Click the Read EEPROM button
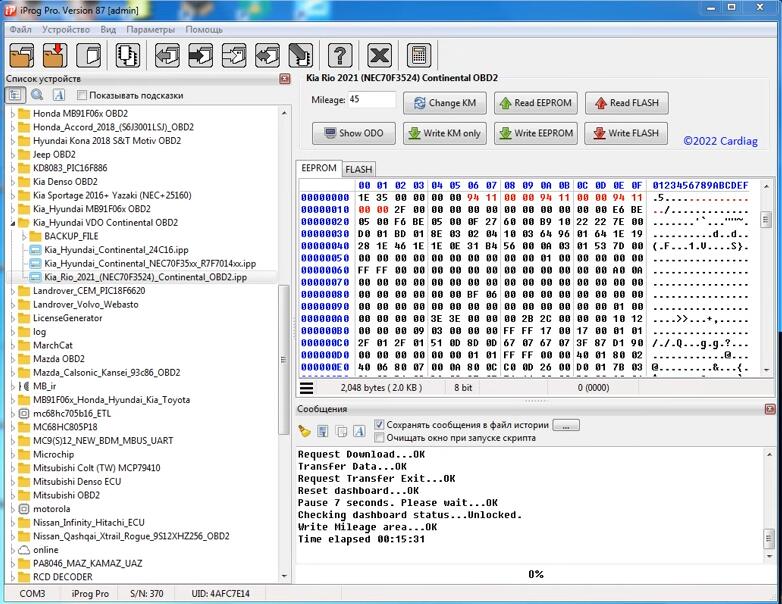The height and width of the screenshot is (604, 782). (536, 103)
